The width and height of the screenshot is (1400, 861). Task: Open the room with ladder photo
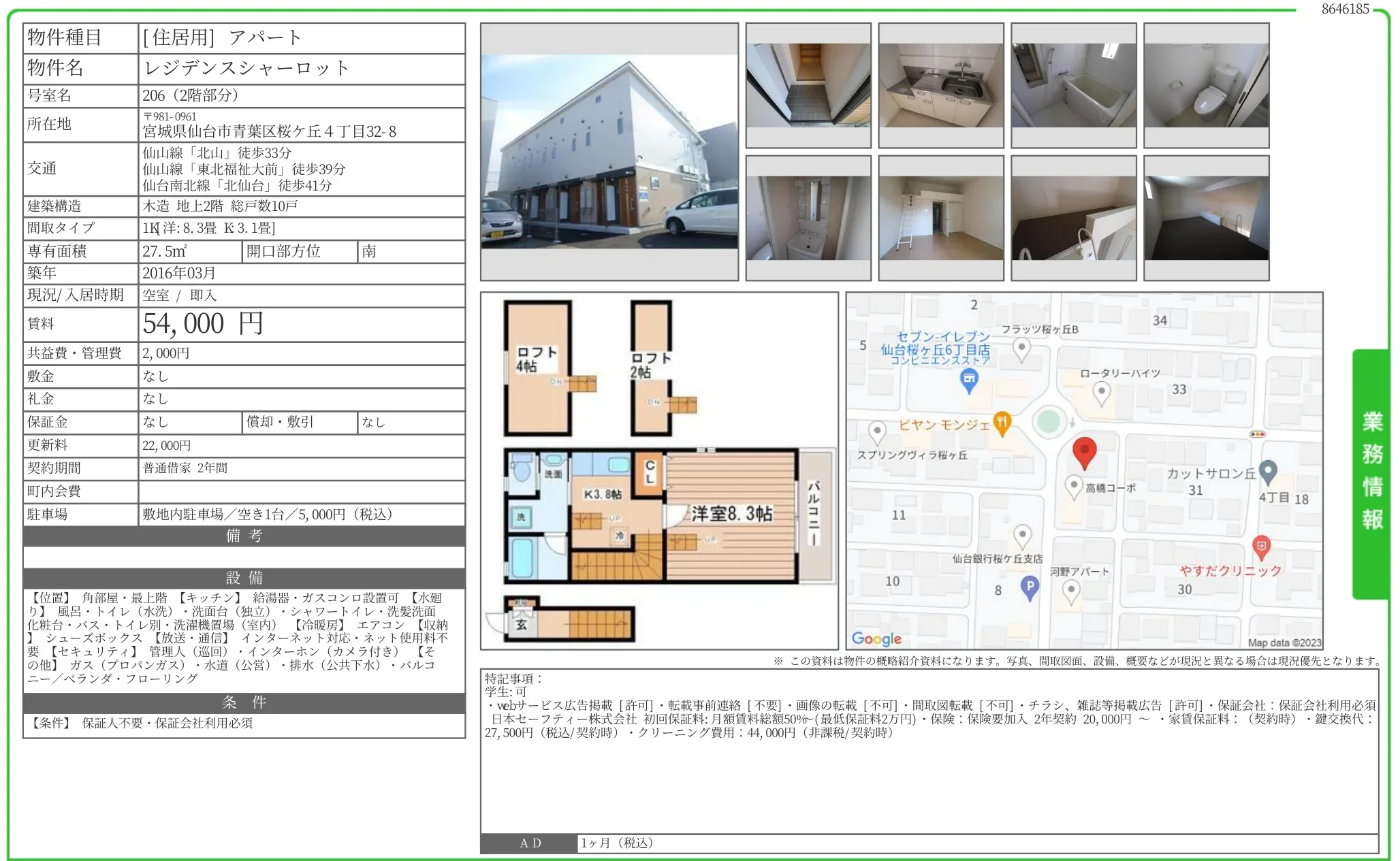tap(940, 218)
